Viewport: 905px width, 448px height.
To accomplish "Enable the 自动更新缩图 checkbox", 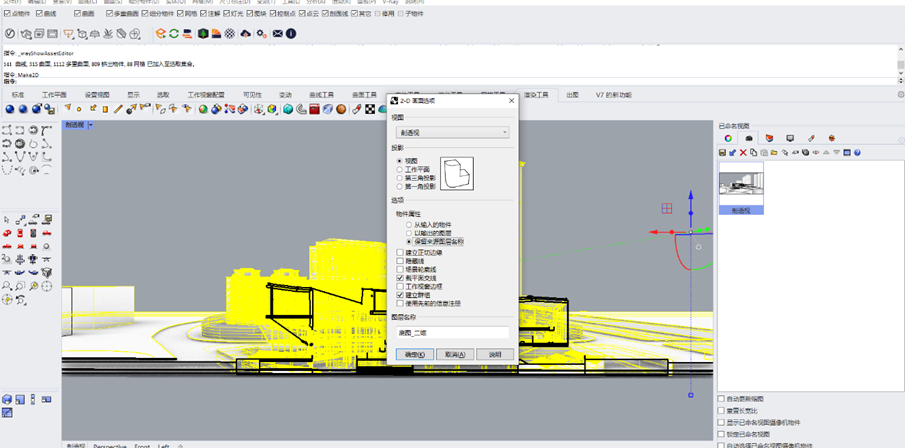I will (721, 399).
